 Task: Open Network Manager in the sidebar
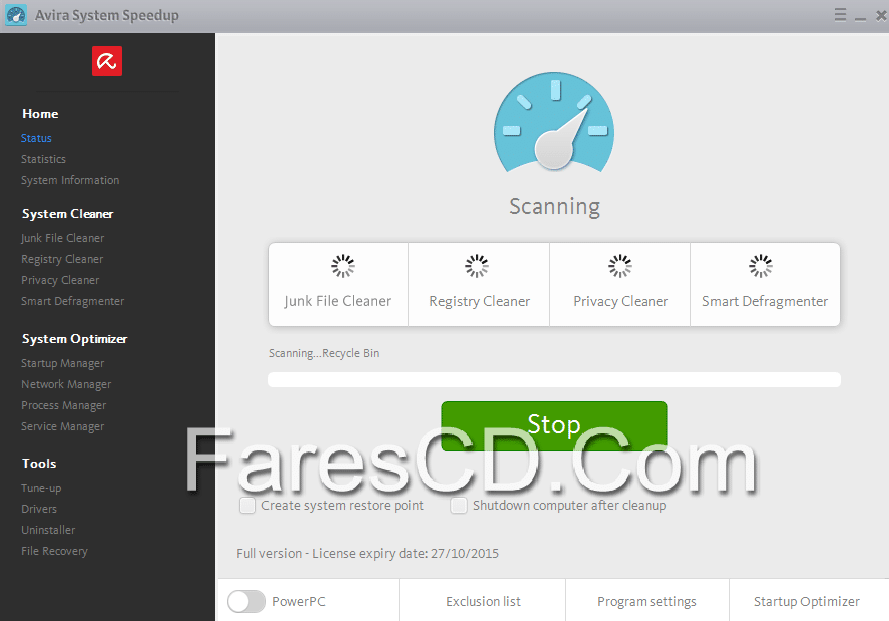[x=66, y=384]
